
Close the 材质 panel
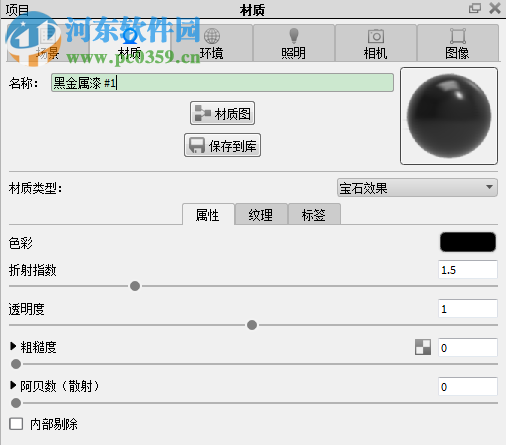coord(495,8)
